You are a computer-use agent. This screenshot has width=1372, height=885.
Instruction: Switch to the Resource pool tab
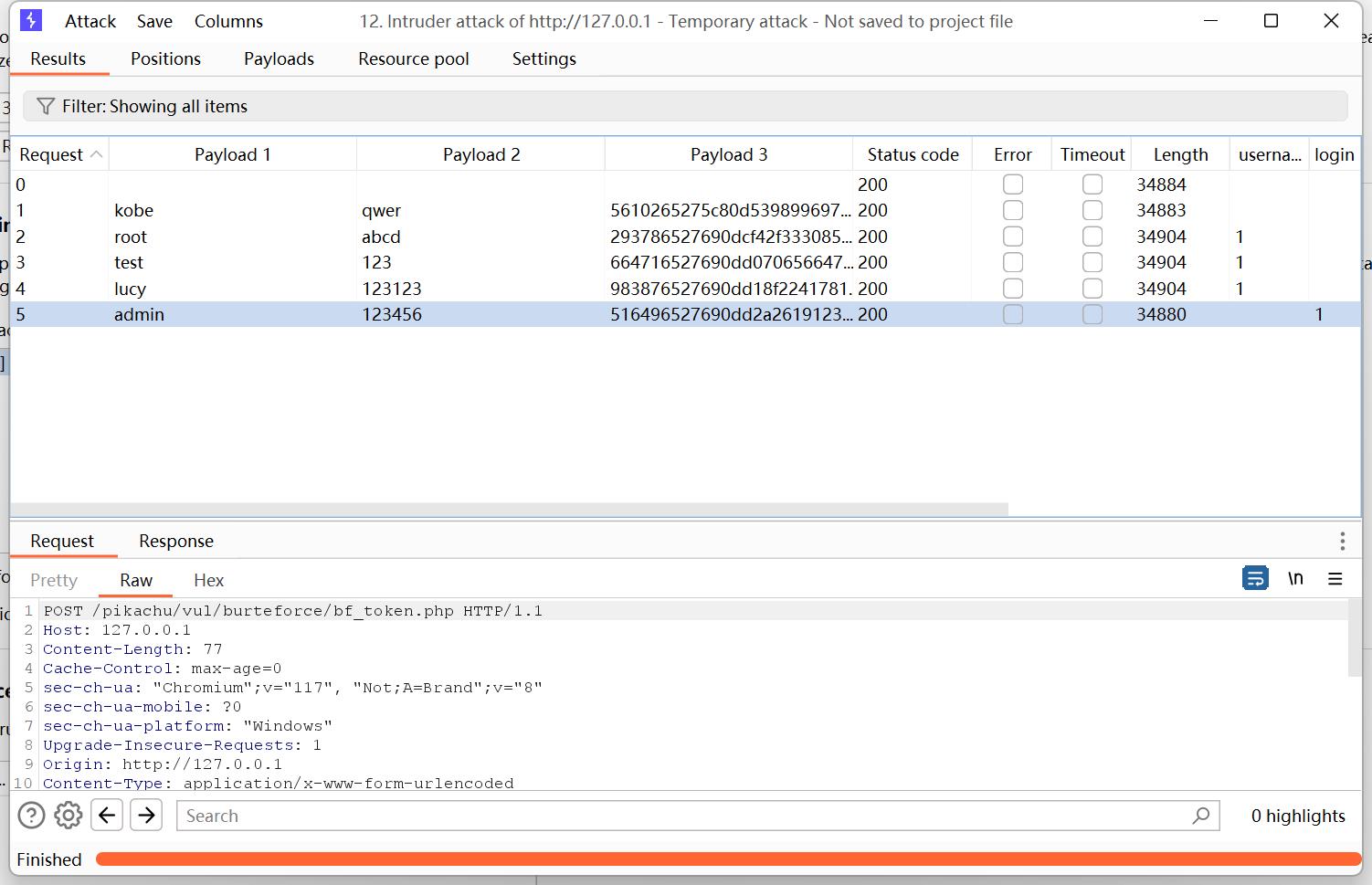point(414,58)
